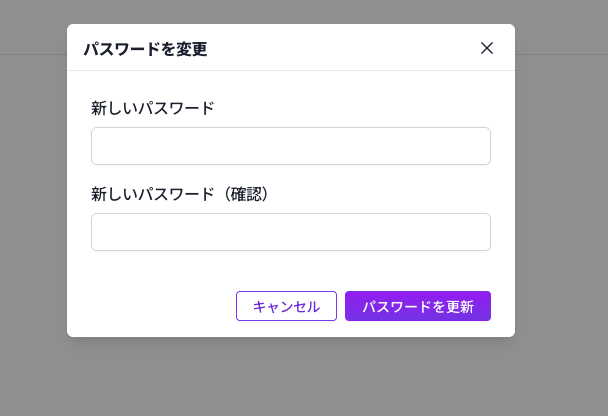Image resolution: width=608 pixels, height=416 pixels.
Task: Focus the 新しいパスワード（確認） input field
Action: (290, 232)
